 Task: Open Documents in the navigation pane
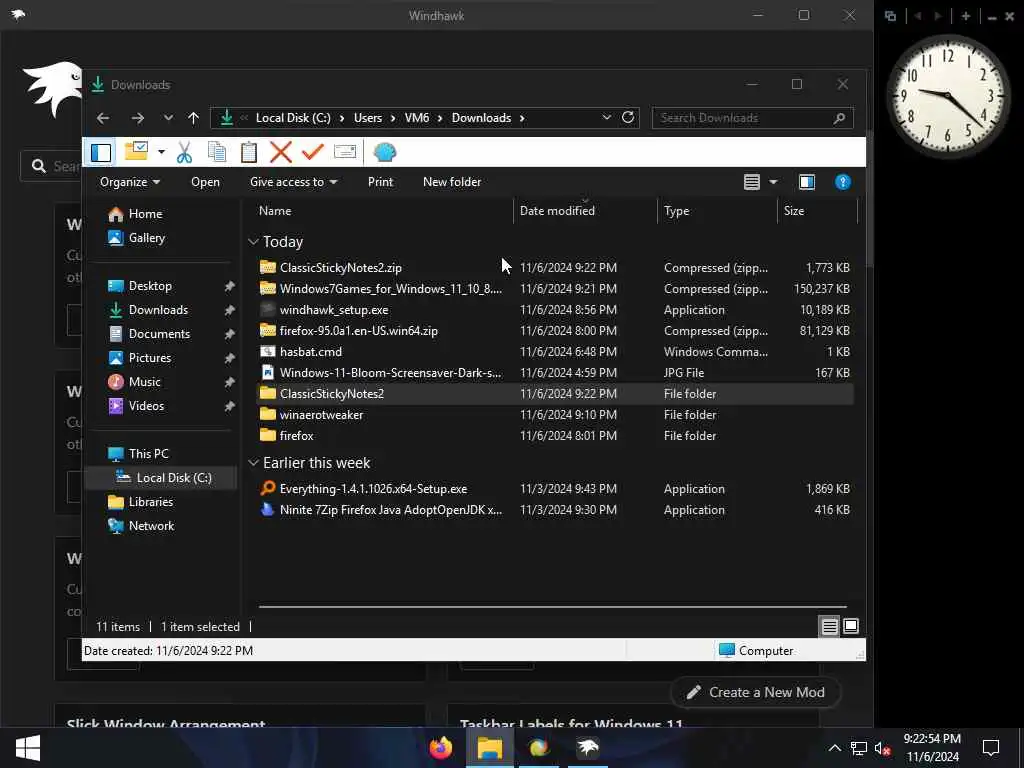[159, 334]
